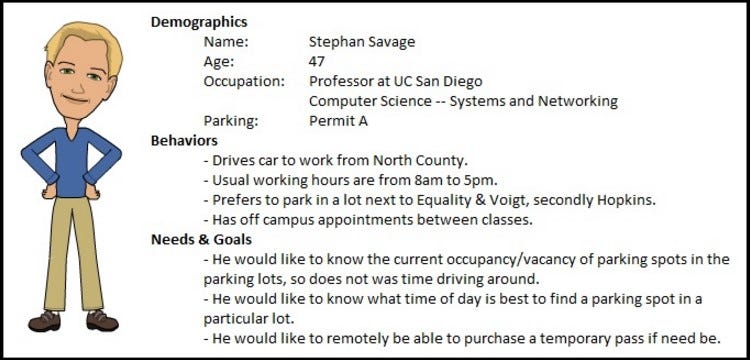The image size is (750, 360).
Task: Select the Behaviors heading
Action: click(184, 141)
